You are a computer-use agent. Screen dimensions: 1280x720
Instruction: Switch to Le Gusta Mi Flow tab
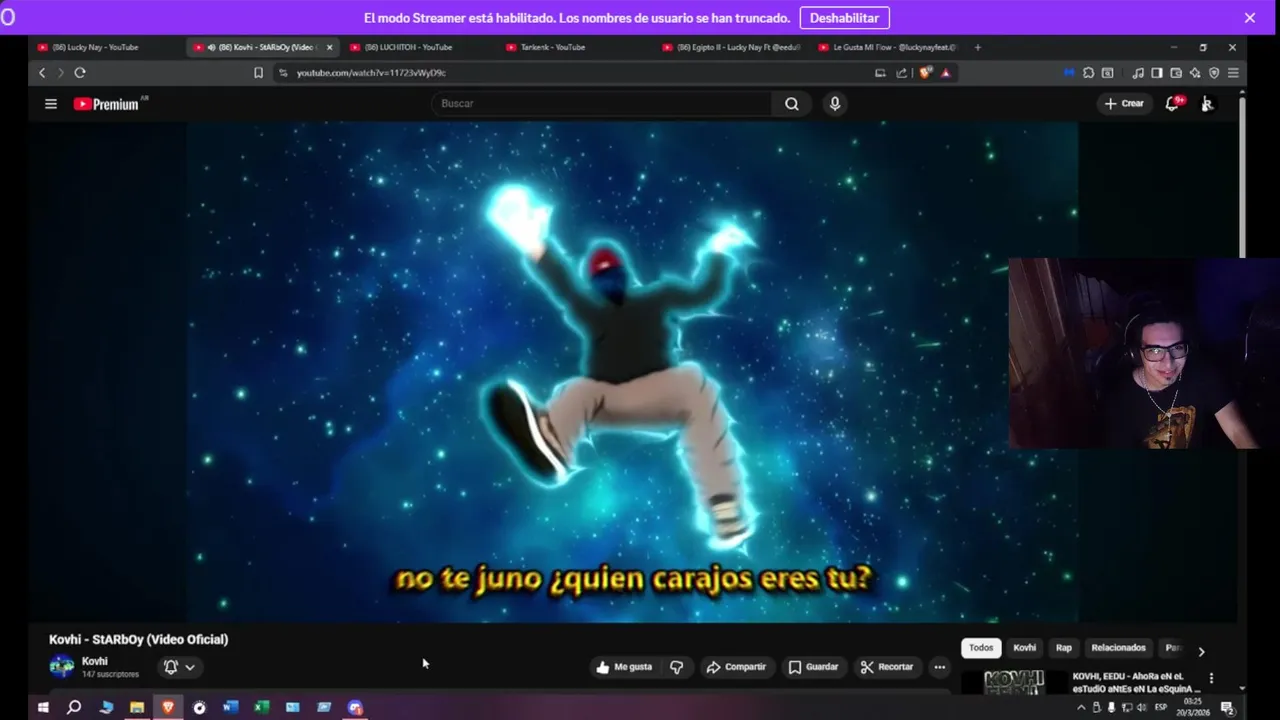point(887,47)
